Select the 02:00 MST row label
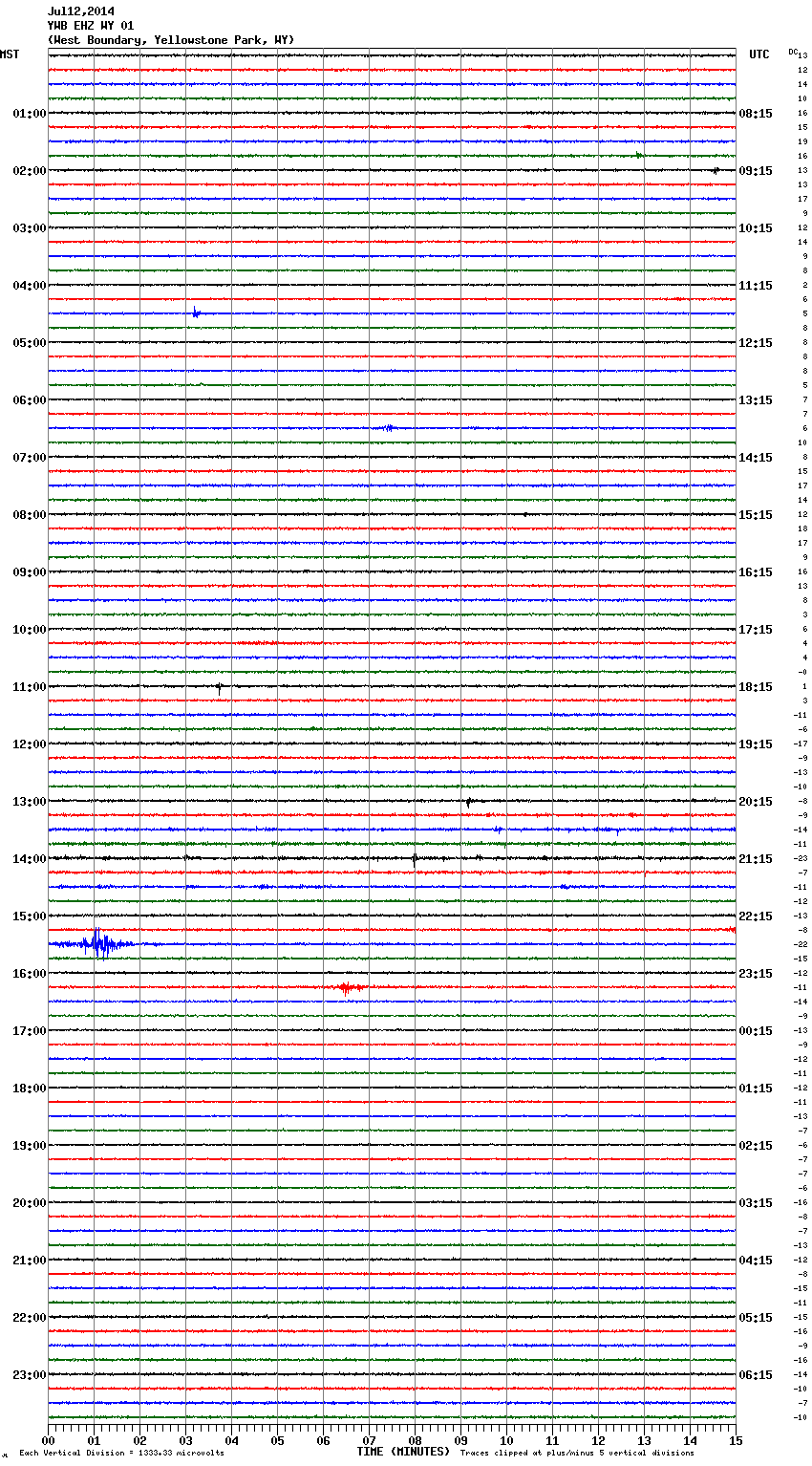The height and width of the screenshot is (1466, 812). 30,171
